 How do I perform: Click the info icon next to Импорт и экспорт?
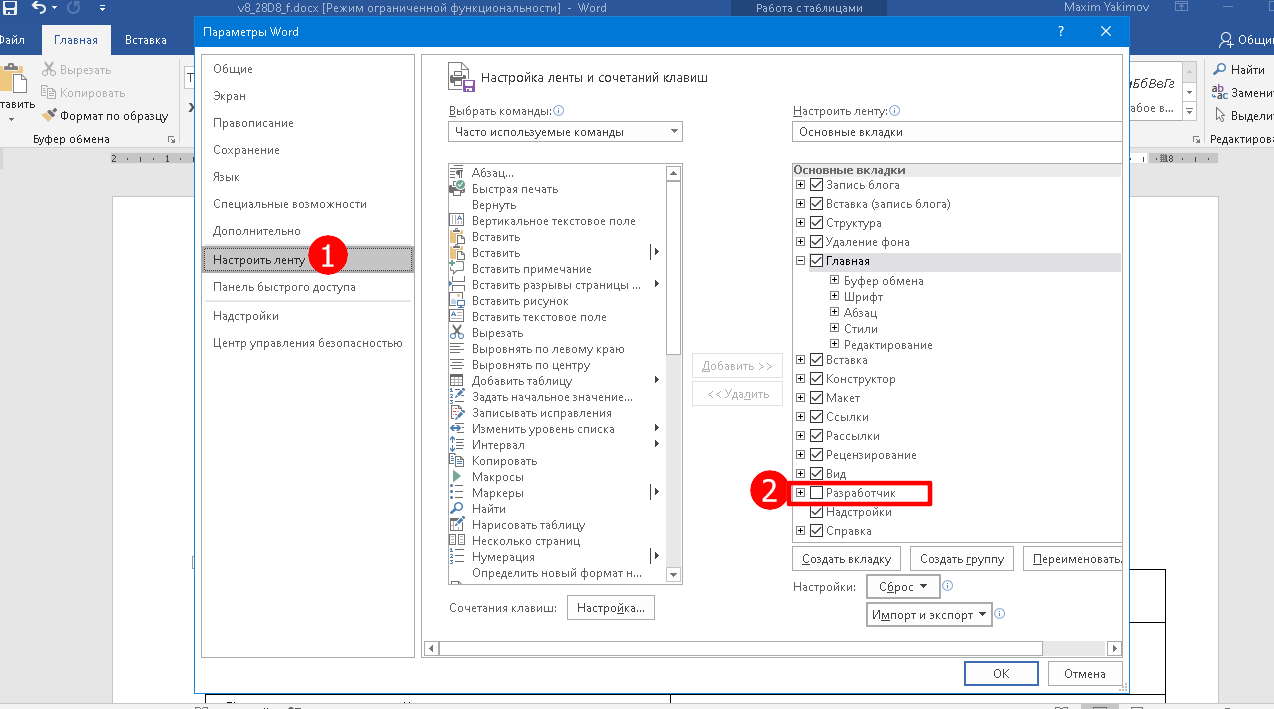pos(999,615)
